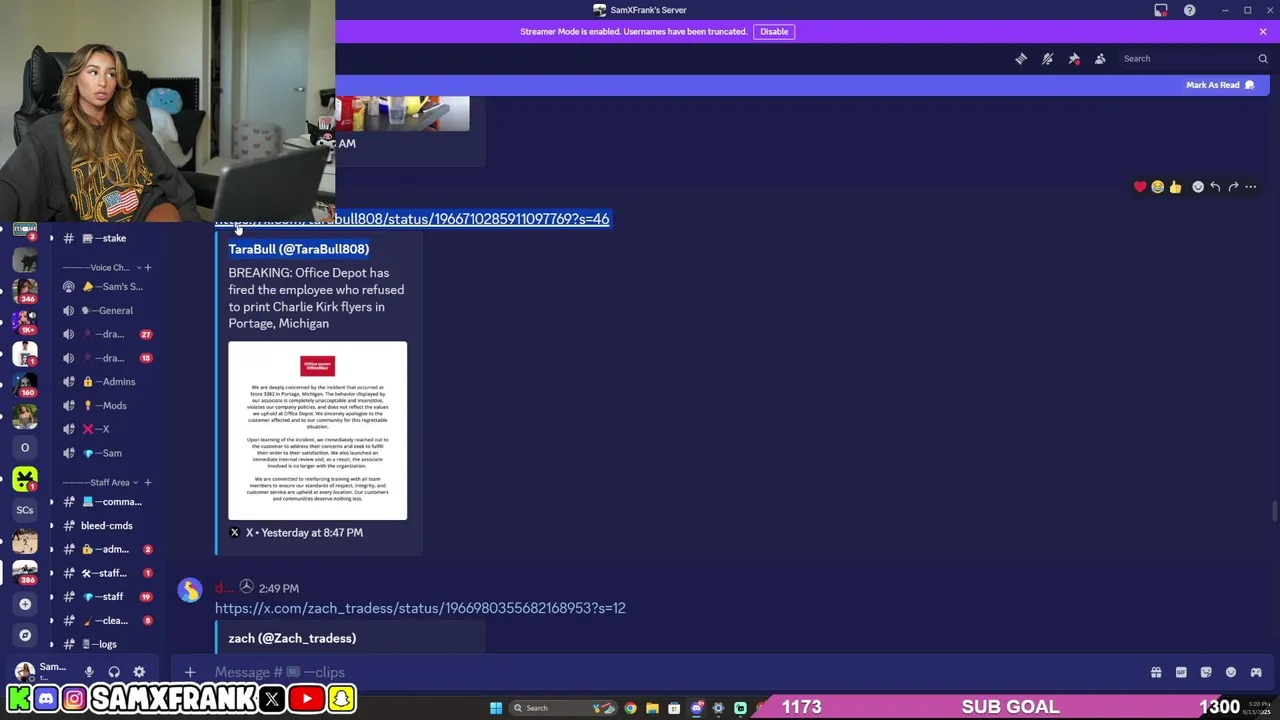
Task: Open zach (@Zach_tradess) embed author link
Action: [x=292, y=638]
